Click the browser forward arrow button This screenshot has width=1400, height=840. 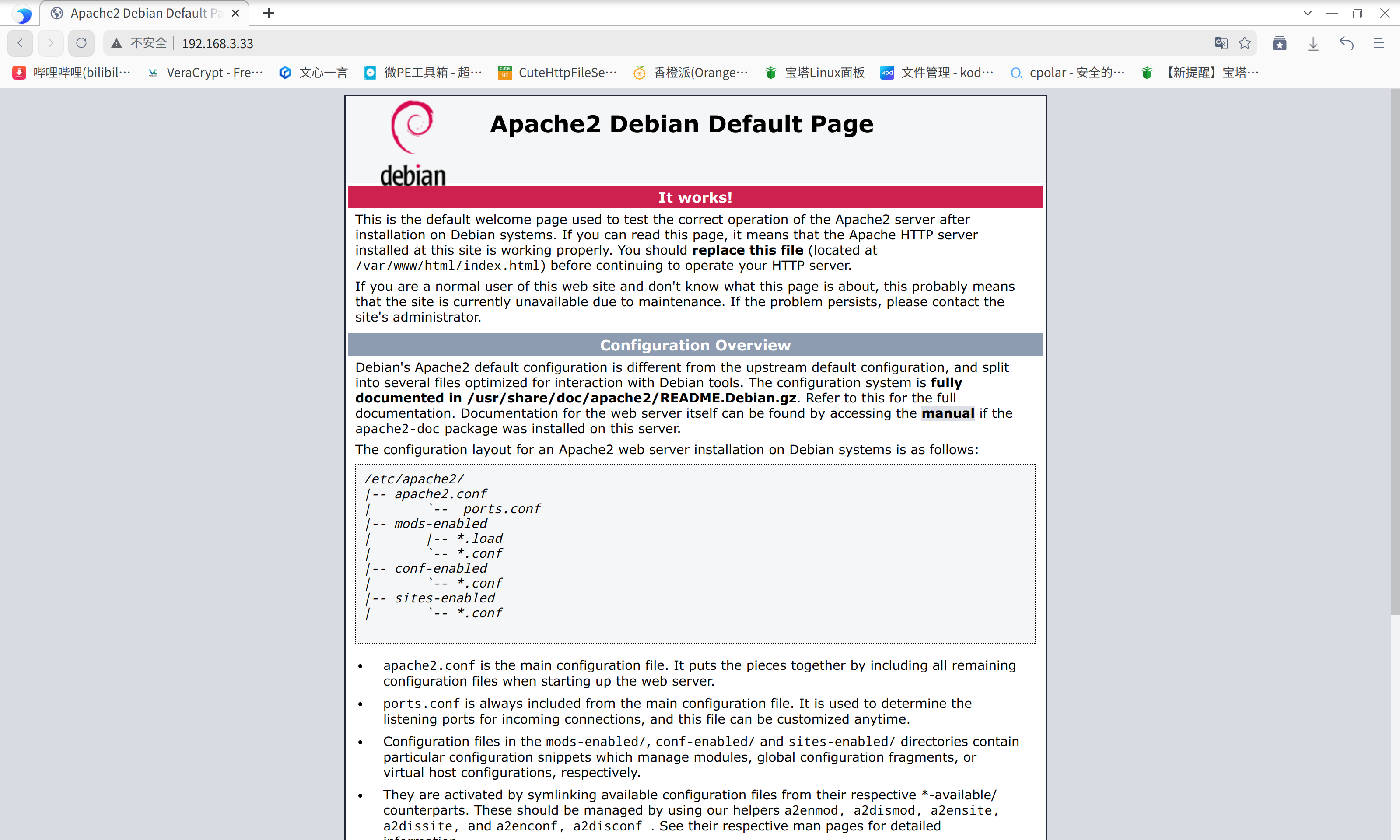pyautogui.click(x=51, y=43)
